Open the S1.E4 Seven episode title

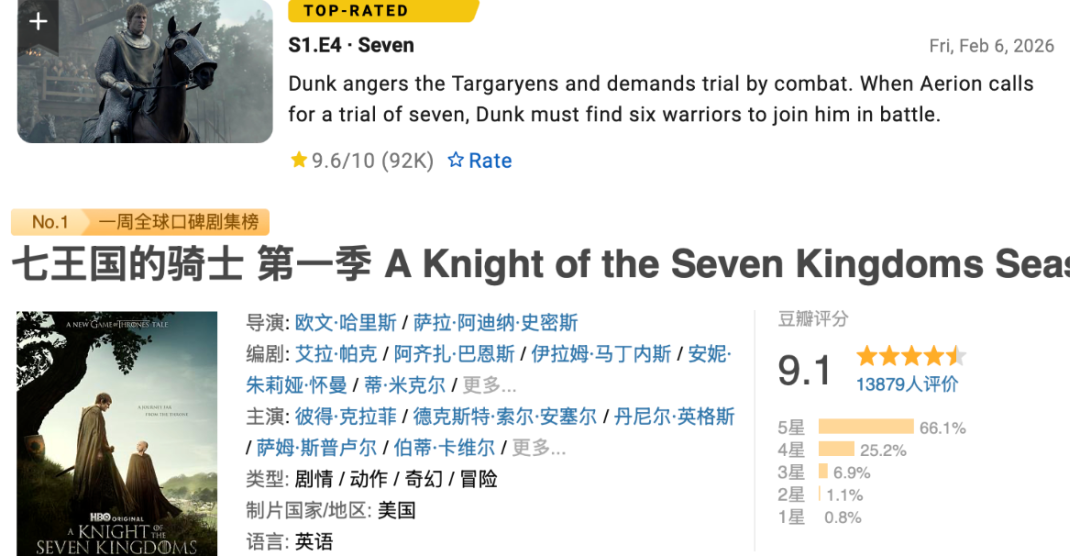tap(351, 45)
